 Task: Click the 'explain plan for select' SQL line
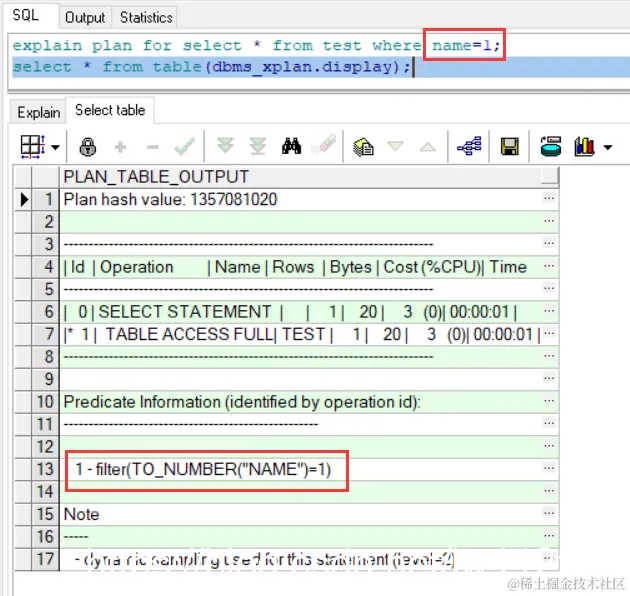pos(257,45)
